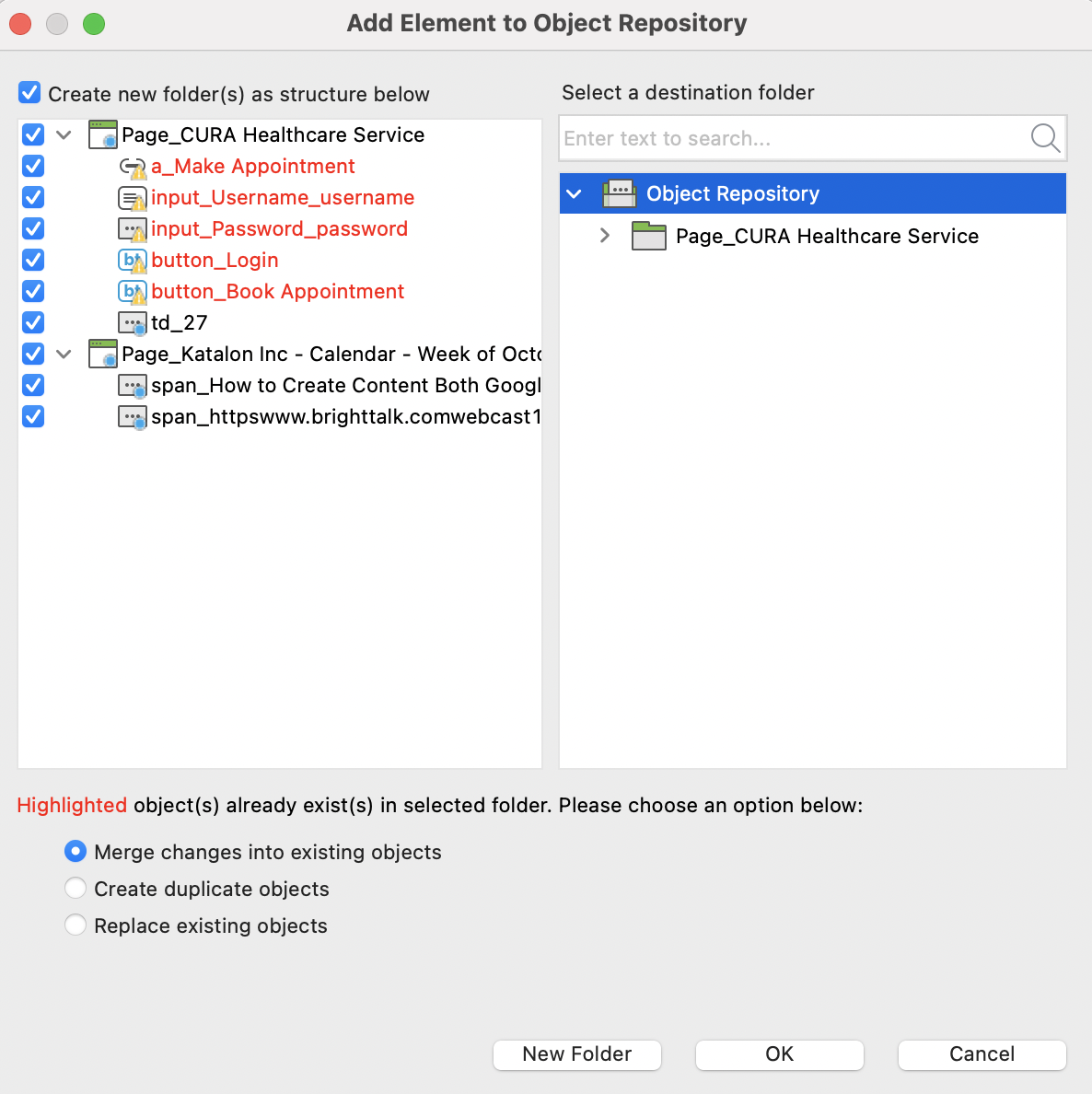The height and width of the screenshot is (1094, 1092).
Task: Confirm with the OK button
Action: pyautogui.click(x=779, y=1054)
